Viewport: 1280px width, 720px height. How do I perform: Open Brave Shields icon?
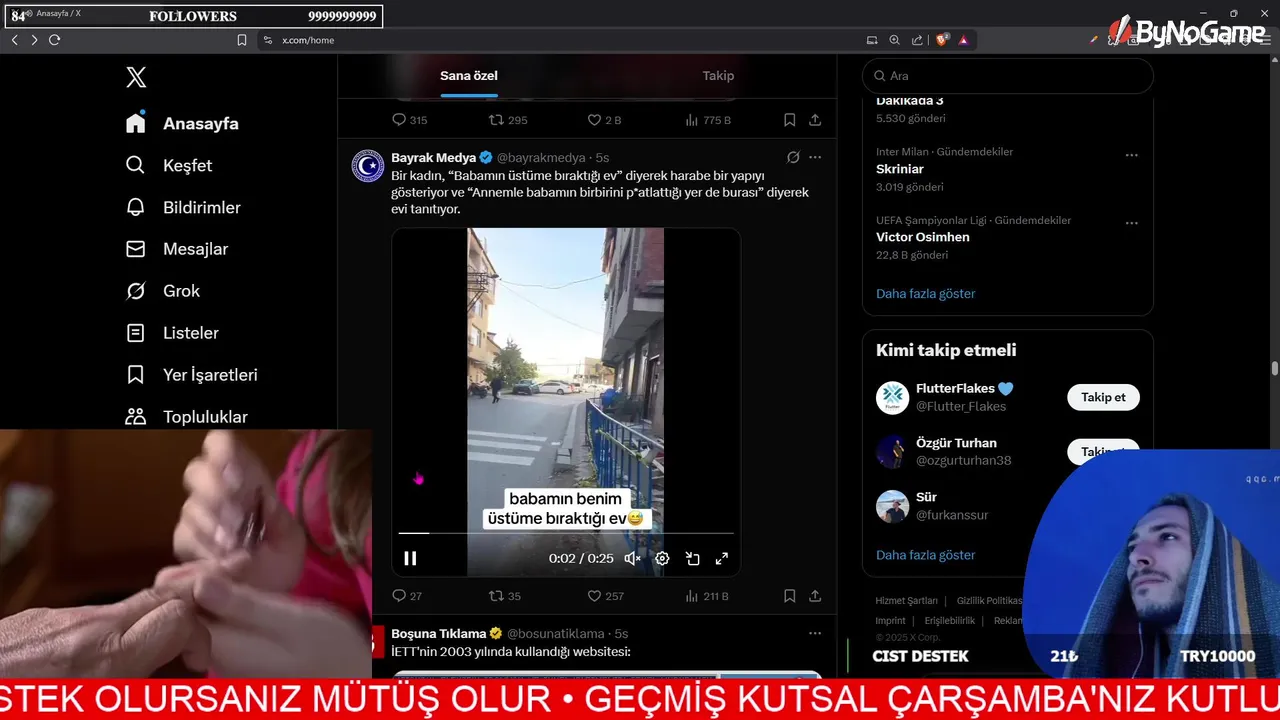tap(942, 40)
